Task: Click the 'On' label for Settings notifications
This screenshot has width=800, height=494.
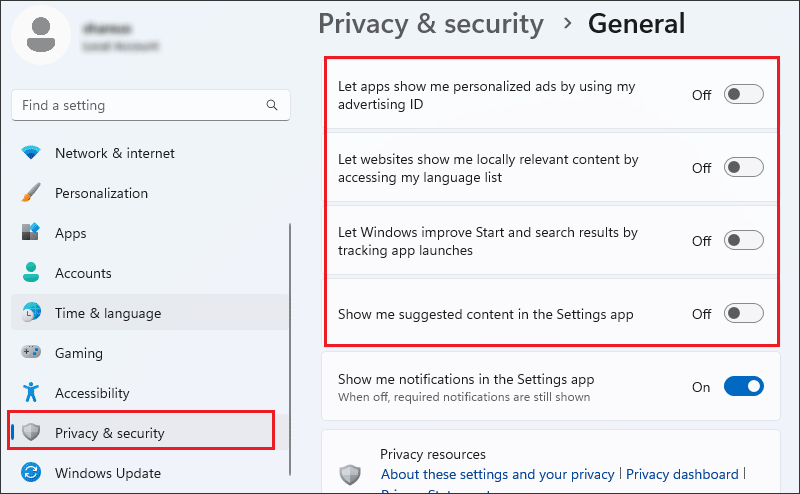Action: tap(701, 387)
